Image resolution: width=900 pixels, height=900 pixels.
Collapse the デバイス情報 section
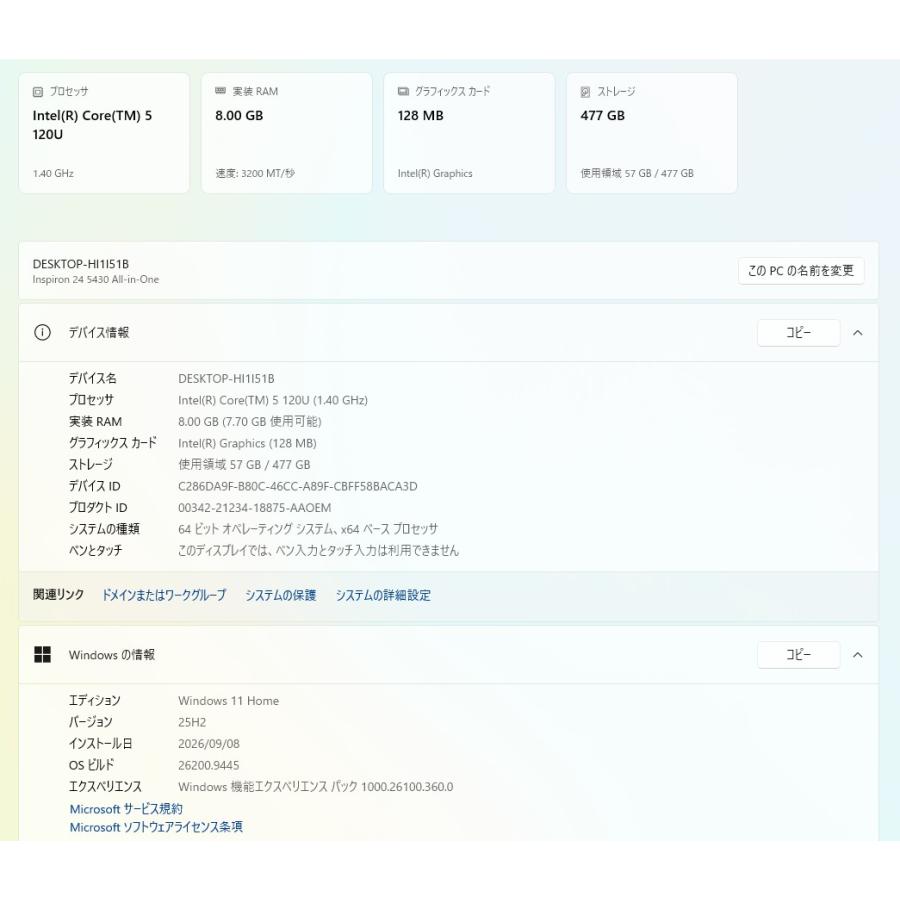point(858,333)
